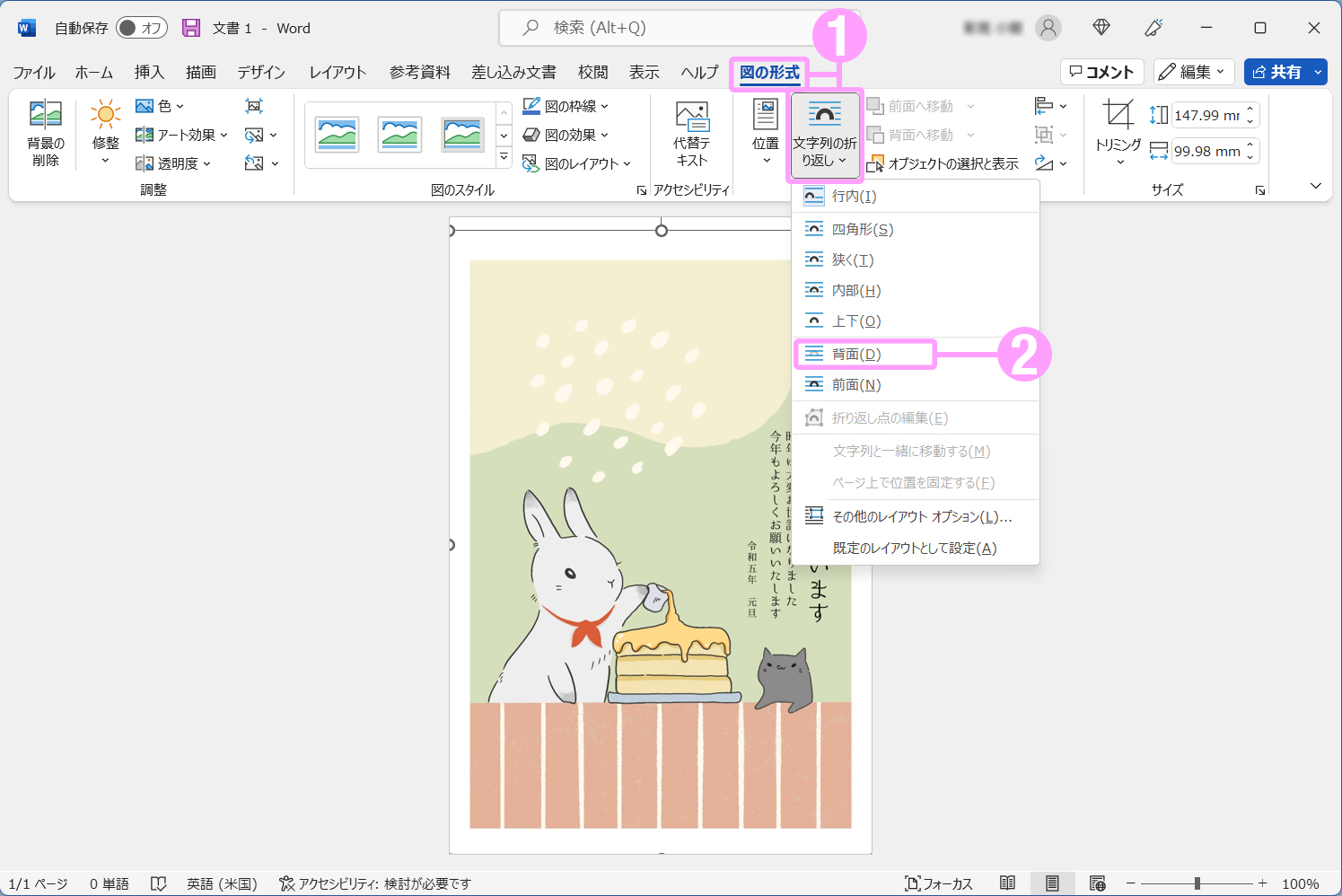
Task: Open the 修整 corrections tool
Action: [x=105, y=116]
